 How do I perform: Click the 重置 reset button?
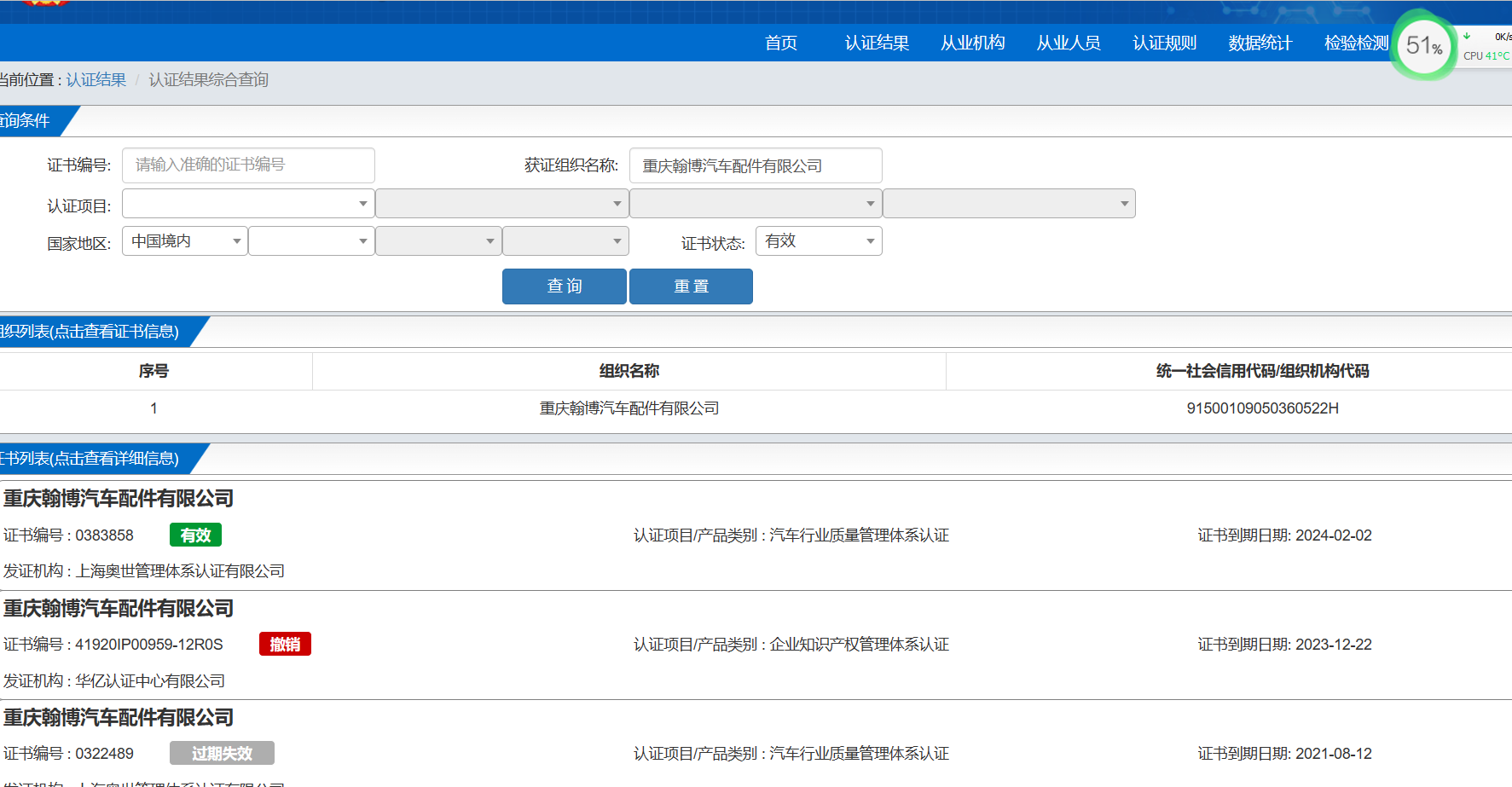point(691,286)
